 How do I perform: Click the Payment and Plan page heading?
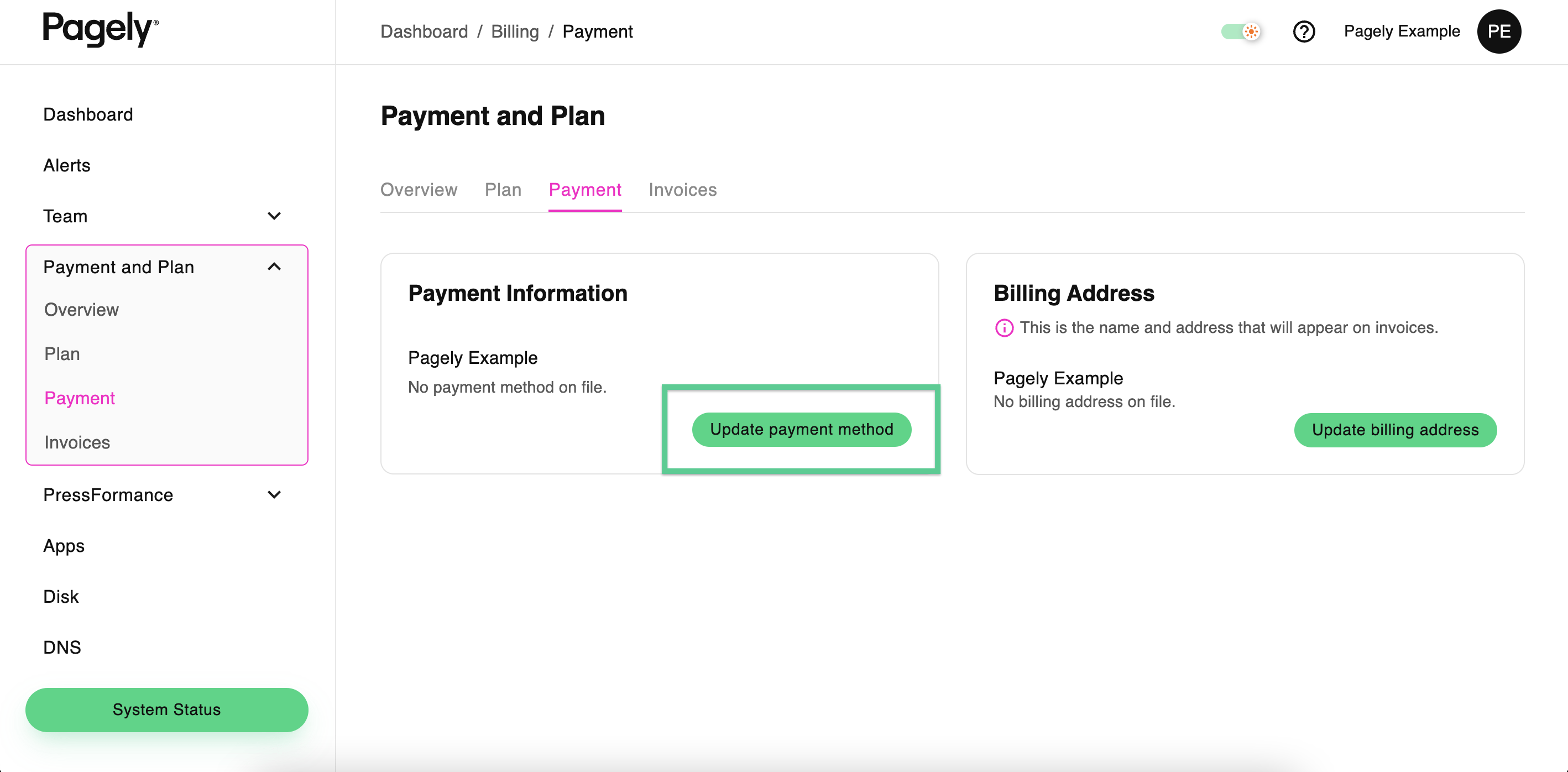pyautogui.click(x=493, y=116)
